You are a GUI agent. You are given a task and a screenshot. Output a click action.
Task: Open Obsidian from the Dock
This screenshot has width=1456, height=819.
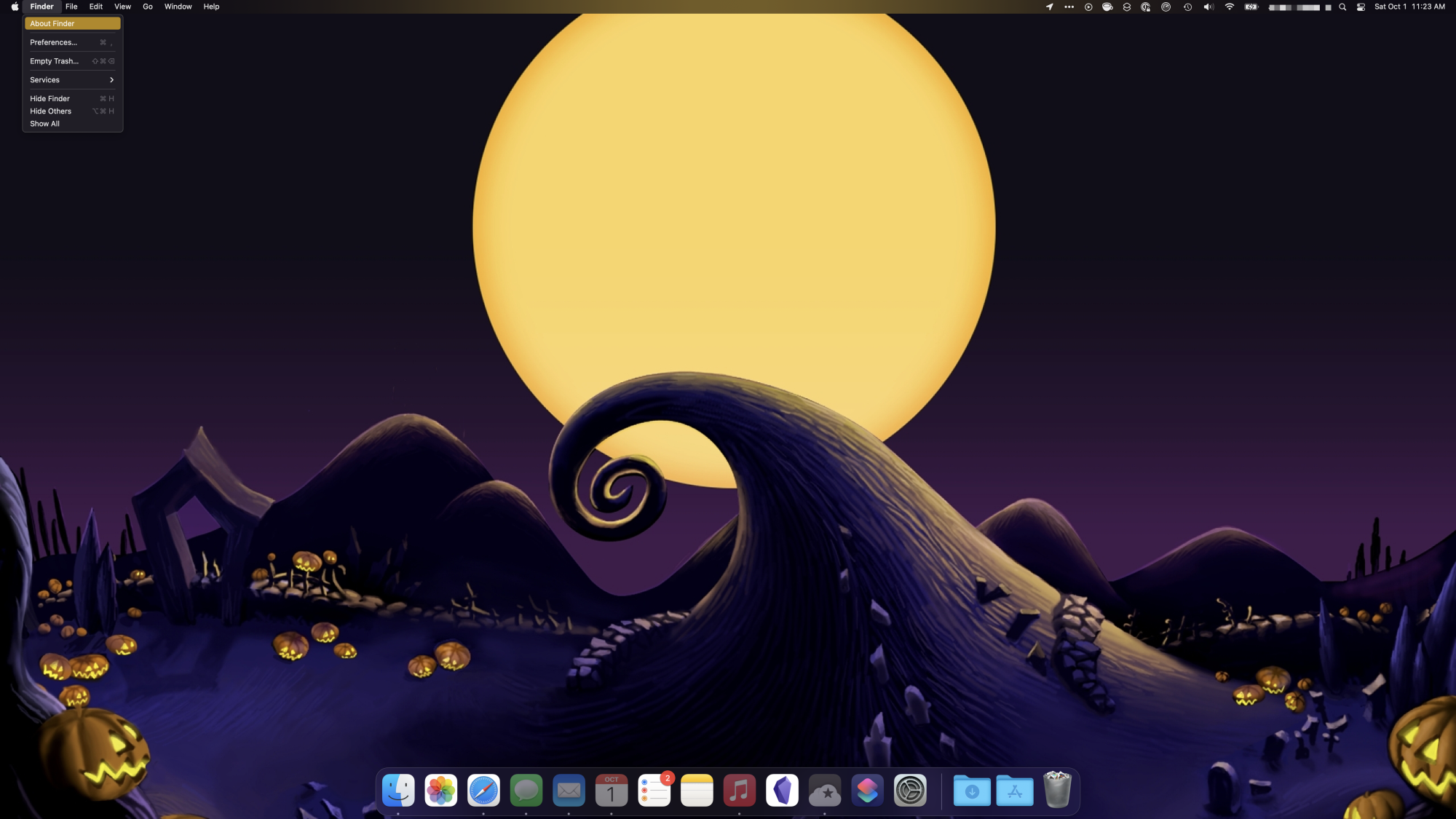[x=782, y=791]
